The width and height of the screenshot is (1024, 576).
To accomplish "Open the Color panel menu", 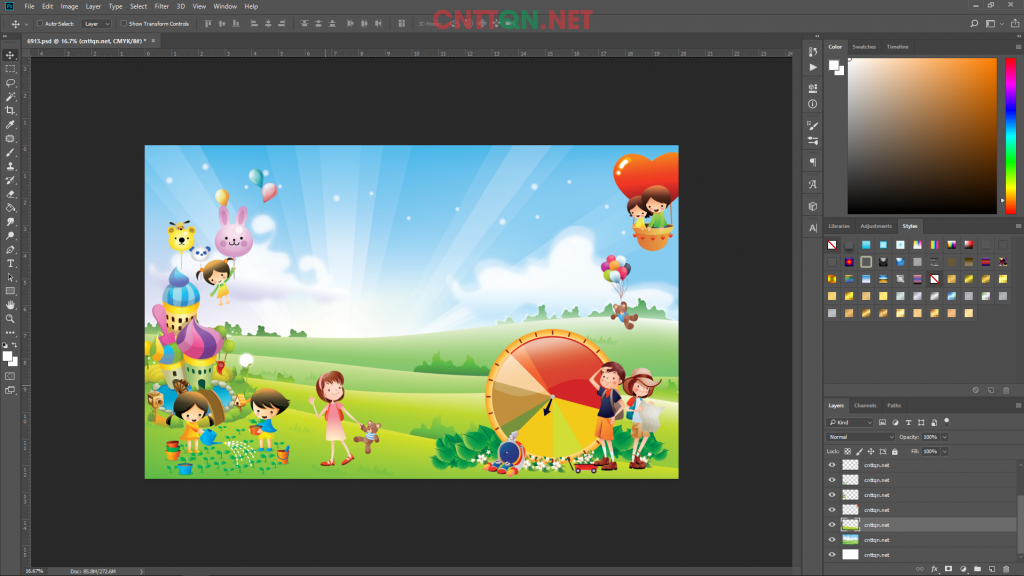I will (x=1017, y=47).
